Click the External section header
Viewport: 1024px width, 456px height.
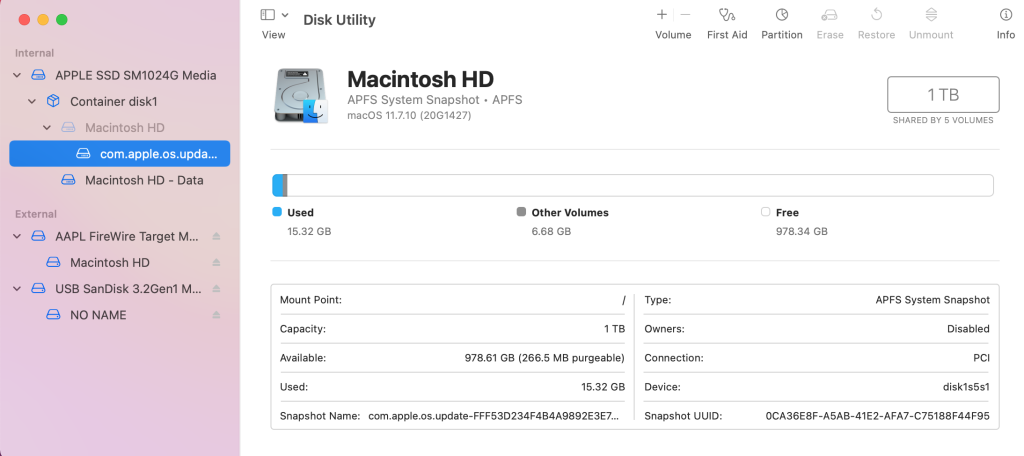point(36,214)
